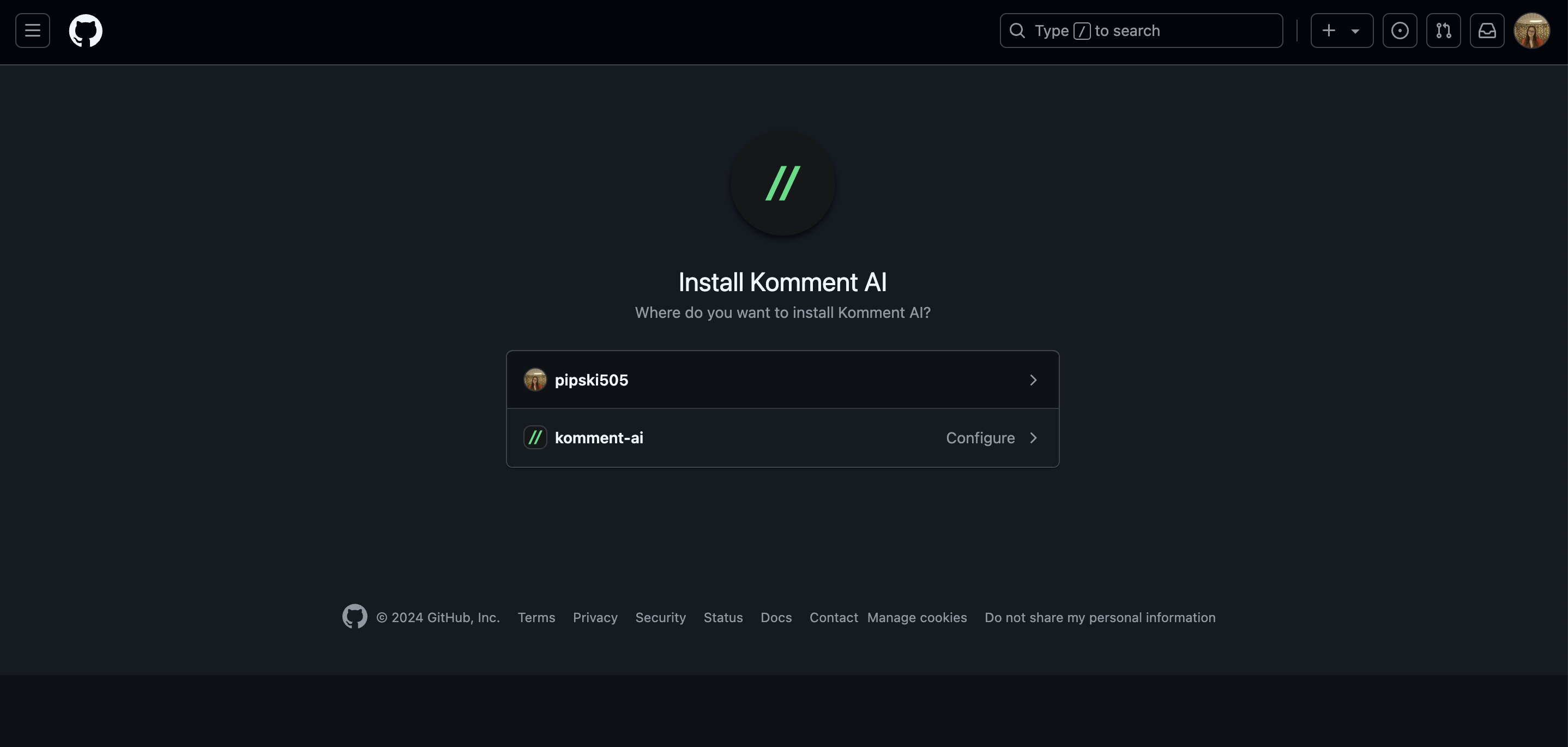Select pipski505 as install location

click(783, 379)
